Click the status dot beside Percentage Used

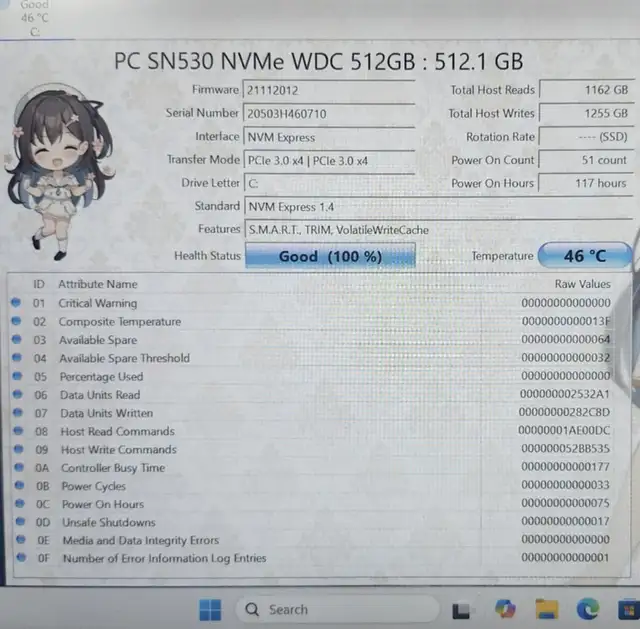coord(18,376)
